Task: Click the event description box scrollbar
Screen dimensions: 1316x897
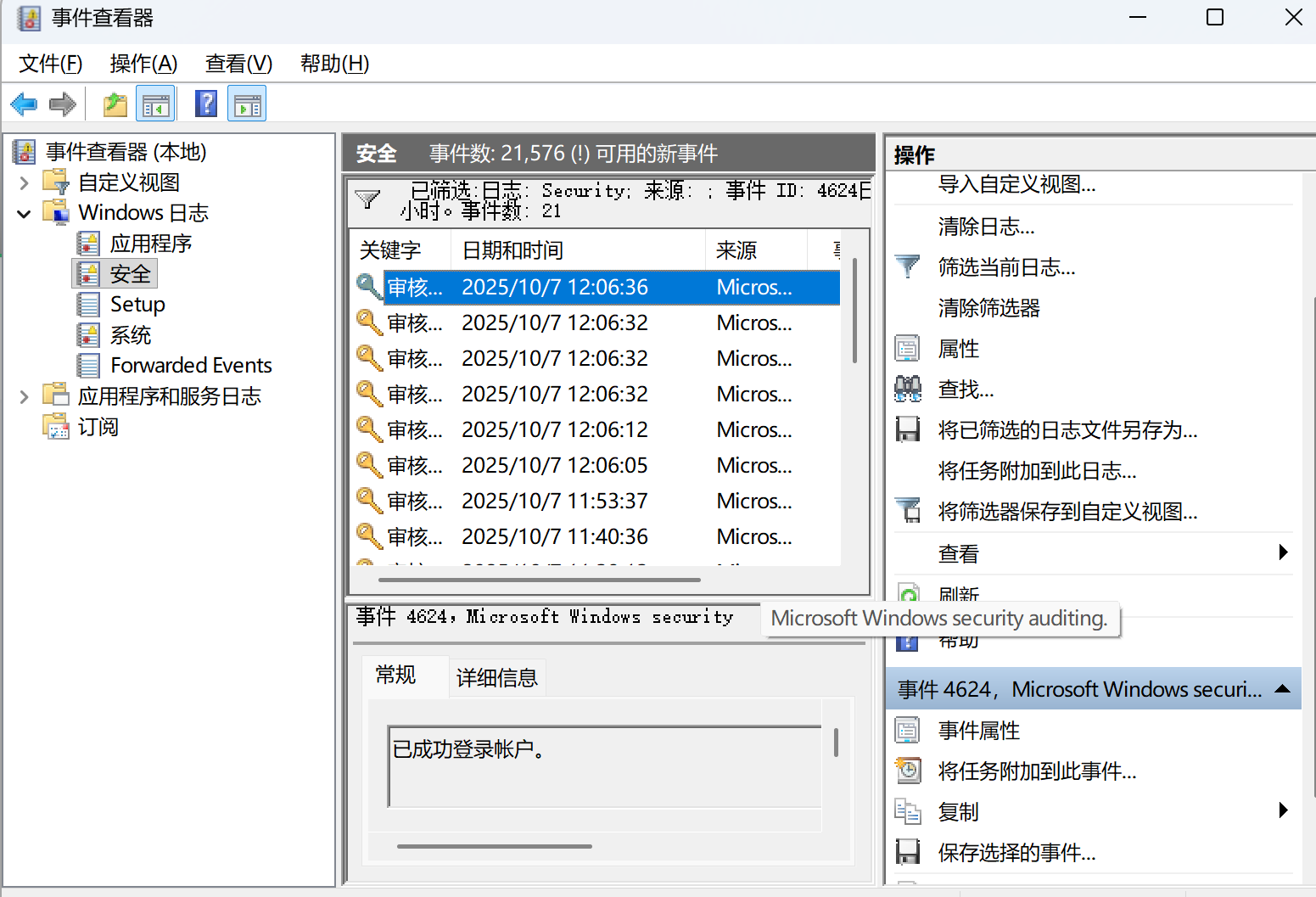Action: tap(836, 743)
